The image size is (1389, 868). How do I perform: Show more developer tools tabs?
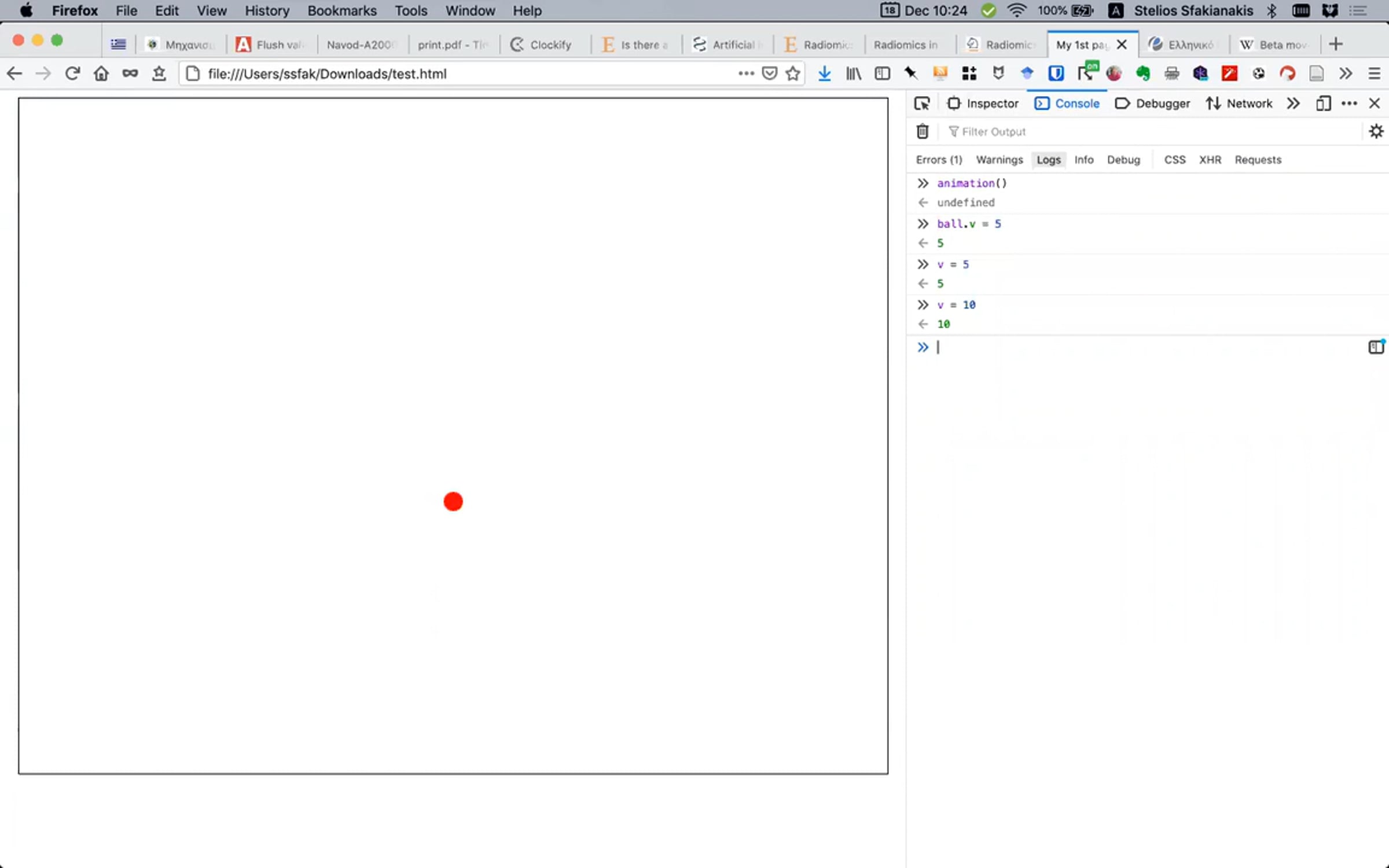pyautogui.click(x=1293, y=104)
